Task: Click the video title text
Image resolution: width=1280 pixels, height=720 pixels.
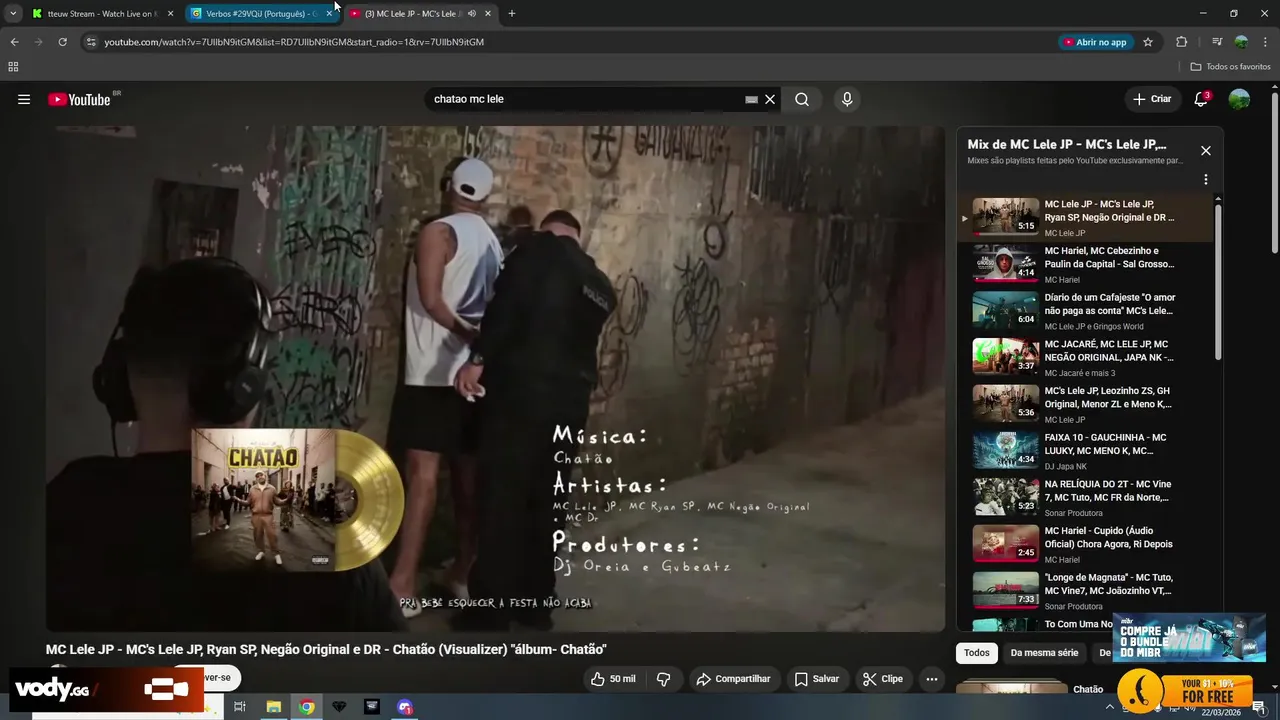Action: coord(326,649)
